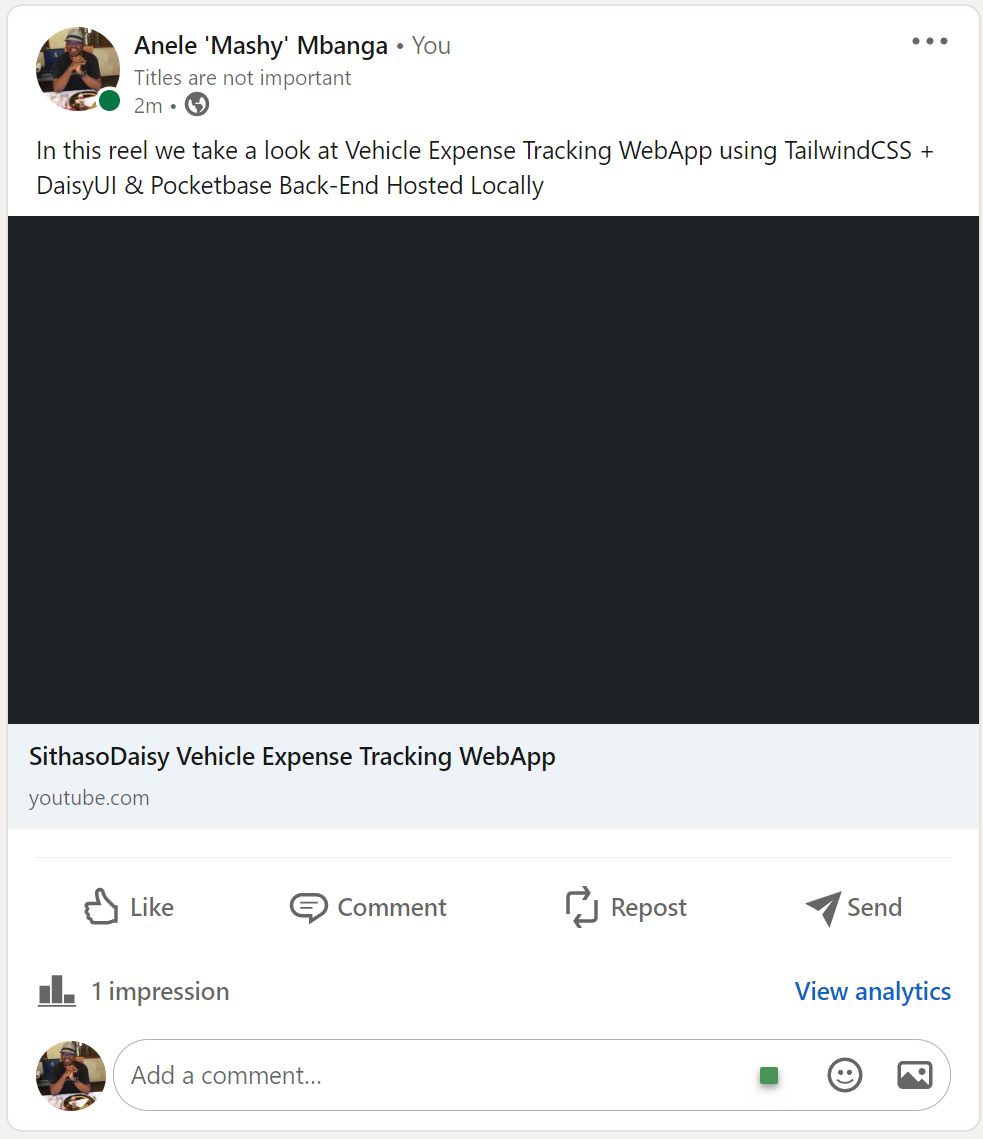Click the 1 impression text
The width and height of the screenshot is (983, 1139).
click(160, 991)
